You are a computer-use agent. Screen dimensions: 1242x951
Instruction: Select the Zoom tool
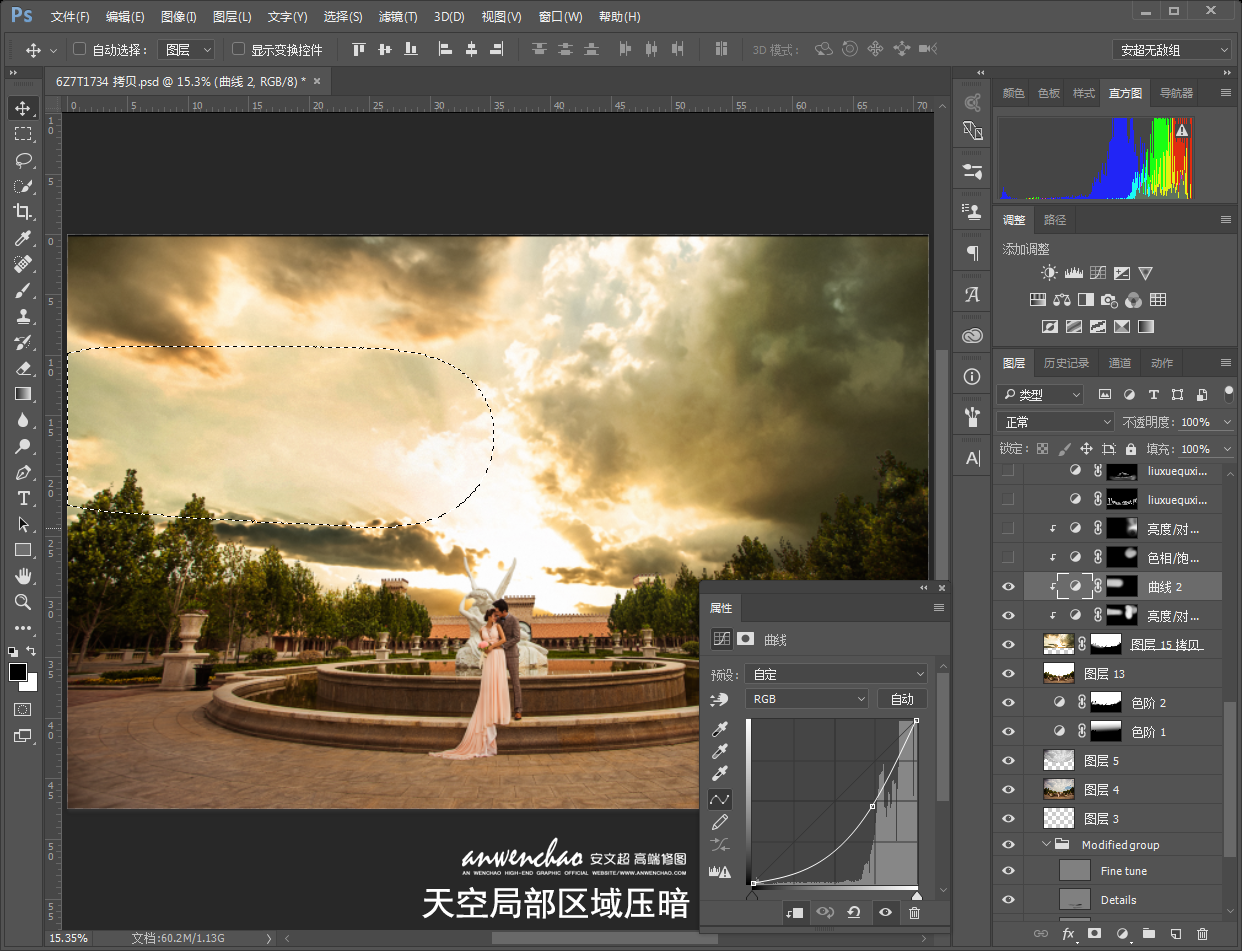pos(23,602)
